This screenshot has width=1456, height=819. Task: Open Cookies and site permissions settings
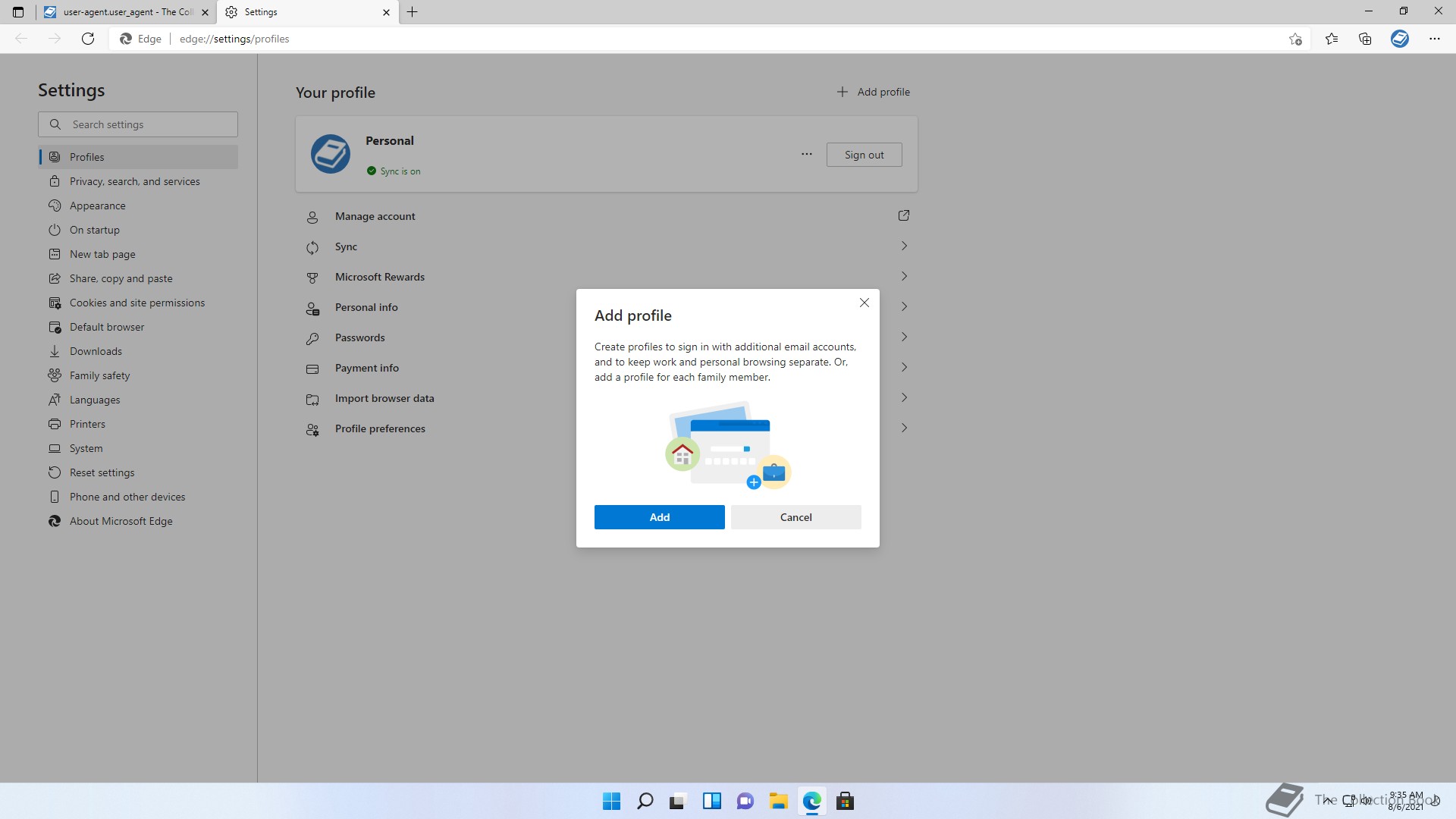coord(138,303)
